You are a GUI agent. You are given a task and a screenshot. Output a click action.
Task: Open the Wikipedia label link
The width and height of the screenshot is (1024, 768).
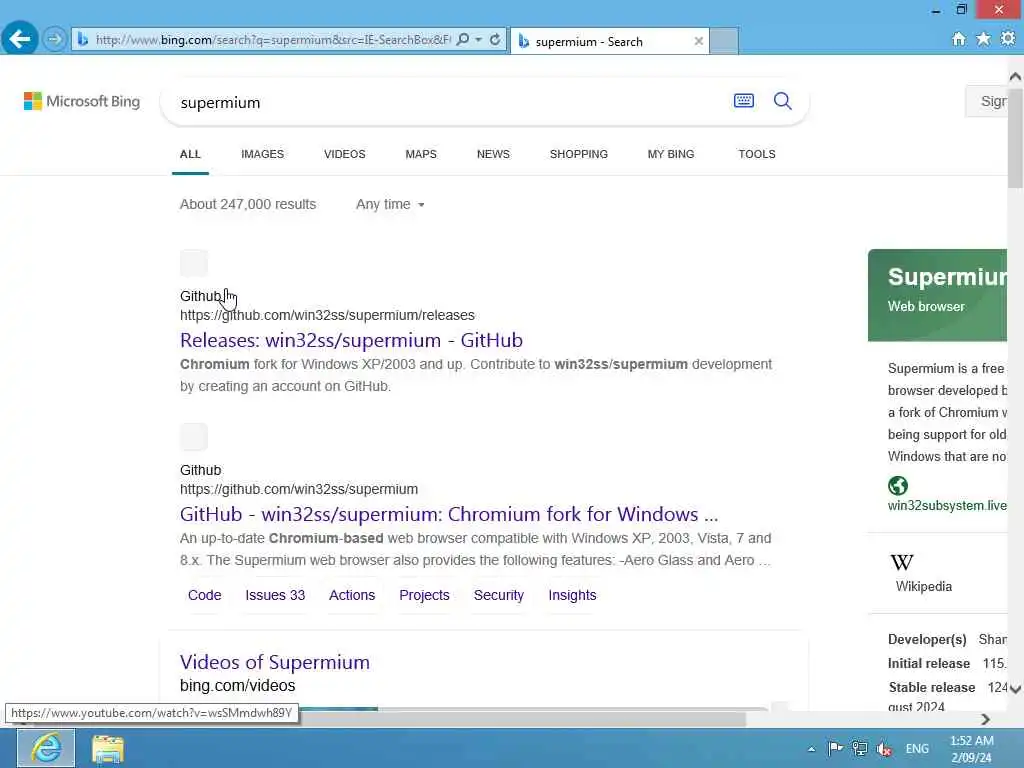(923, 586)
